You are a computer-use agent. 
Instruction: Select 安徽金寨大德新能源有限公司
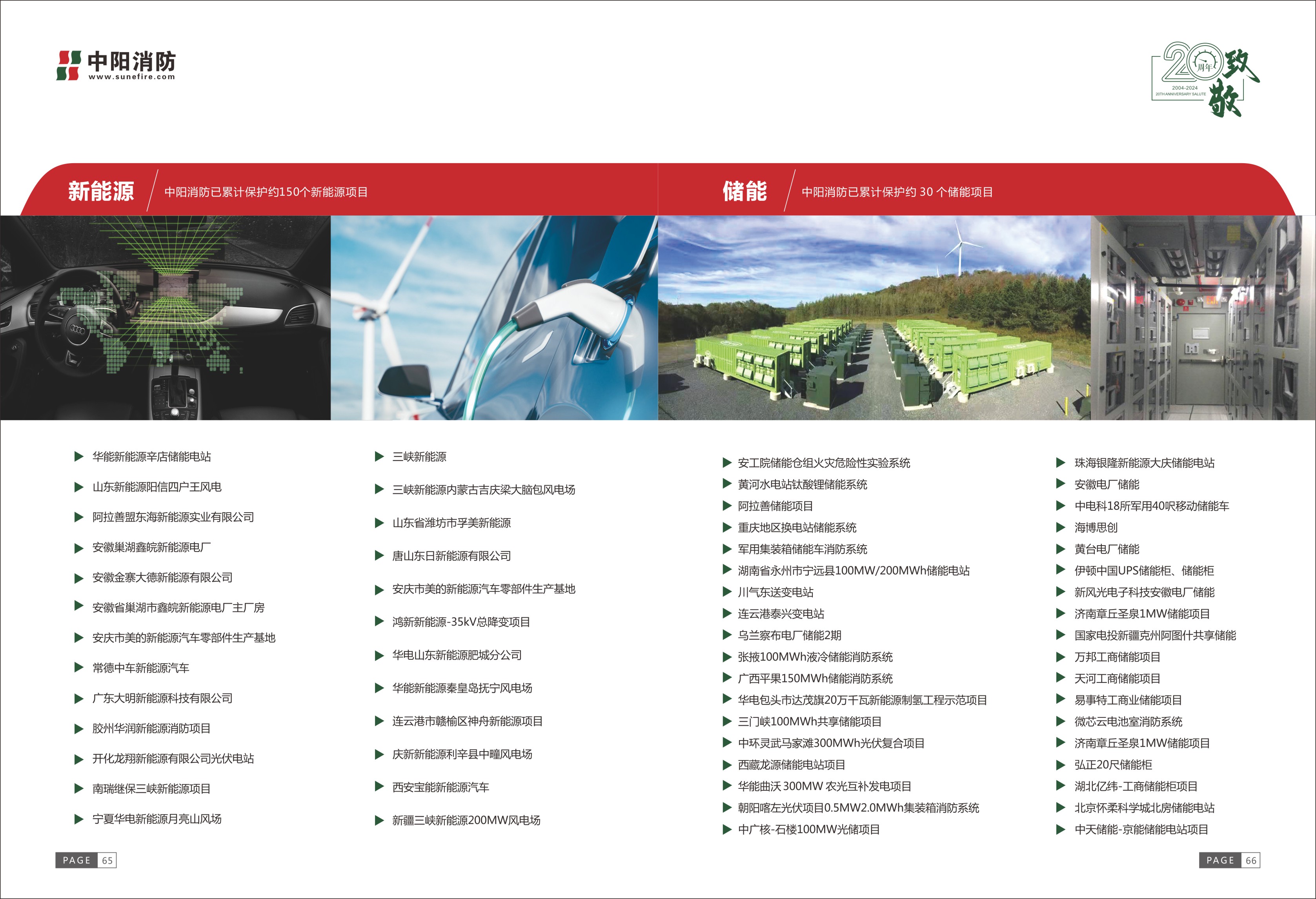pos(162,577)
